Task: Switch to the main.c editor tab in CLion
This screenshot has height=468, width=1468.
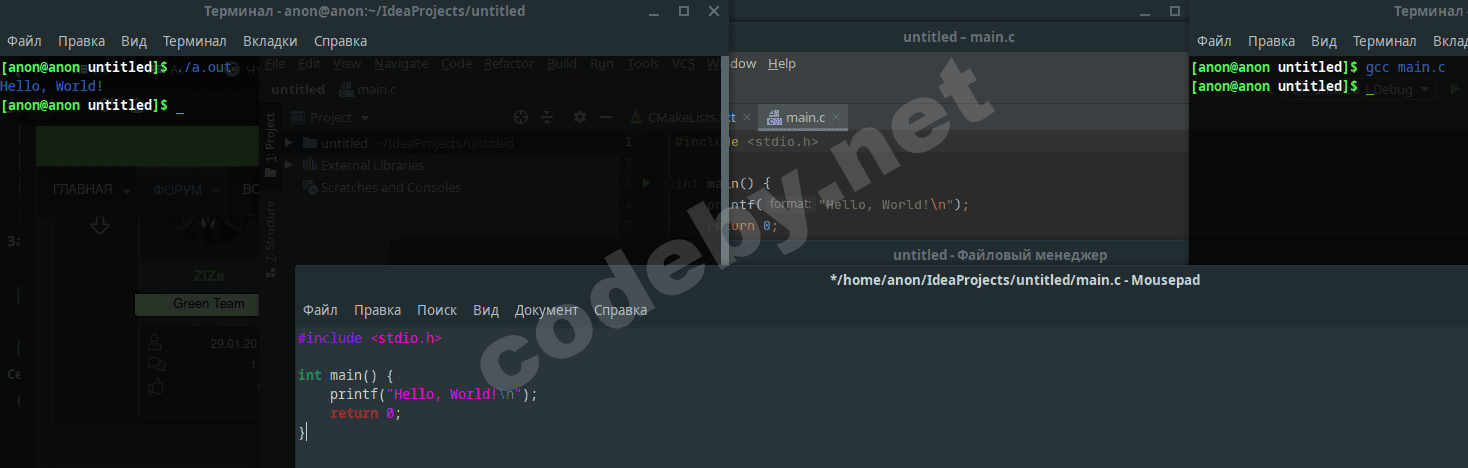Action: tap(803, 117)
